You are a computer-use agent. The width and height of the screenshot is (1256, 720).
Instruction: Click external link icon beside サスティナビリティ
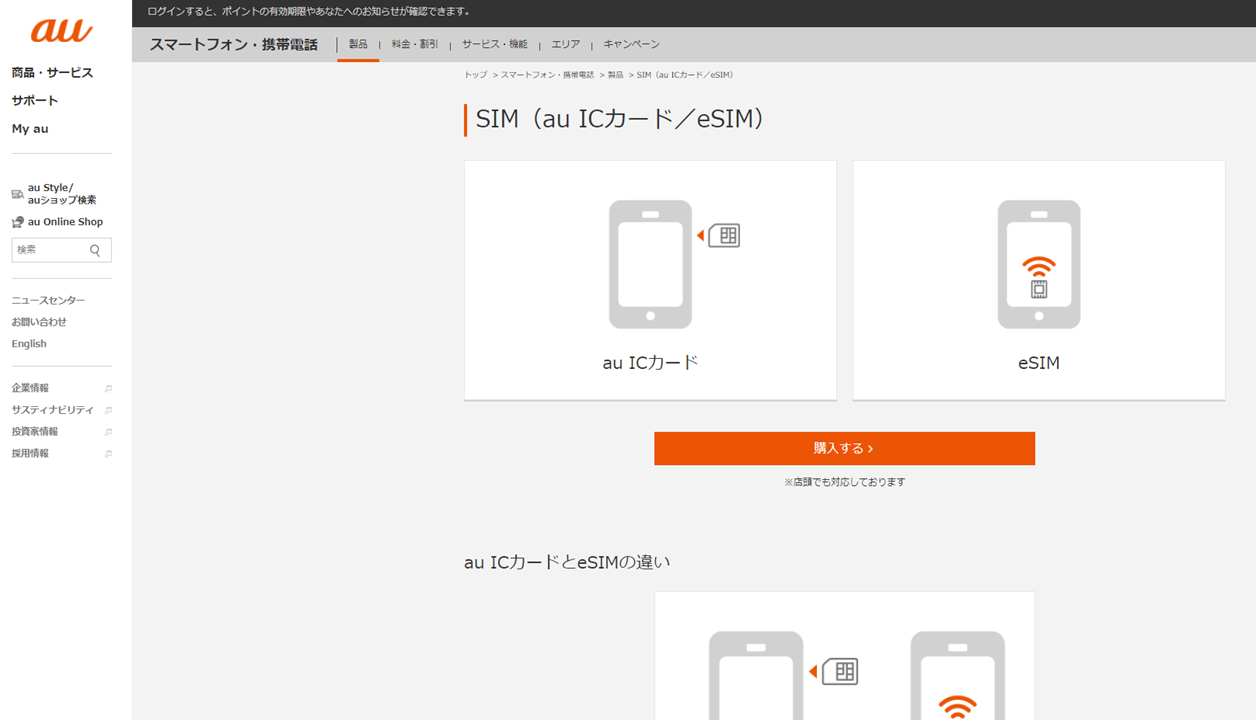point(108,411)
